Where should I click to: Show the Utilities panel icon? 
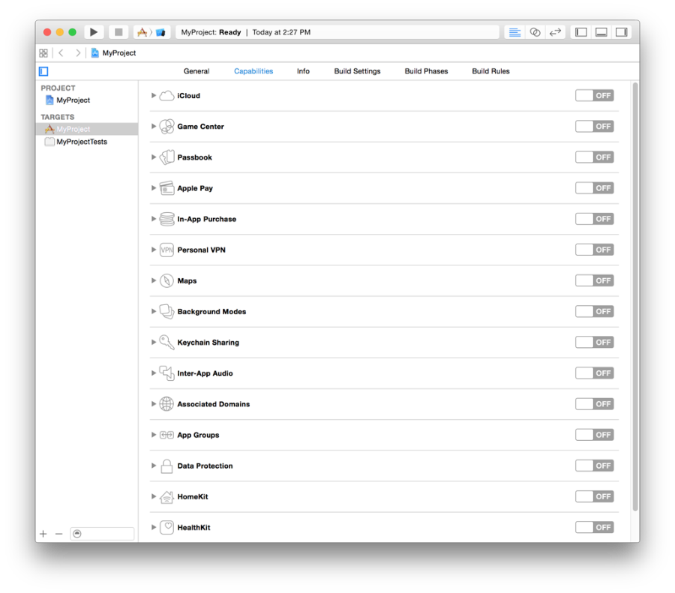pyautogui.click(x=621, y=32)
